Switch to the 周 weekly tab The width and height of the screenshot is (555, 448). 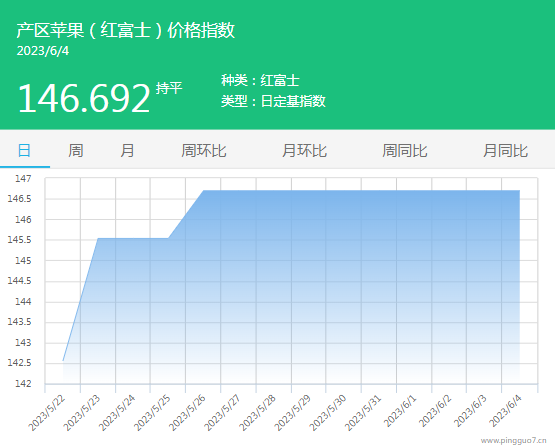coord(75,150)
